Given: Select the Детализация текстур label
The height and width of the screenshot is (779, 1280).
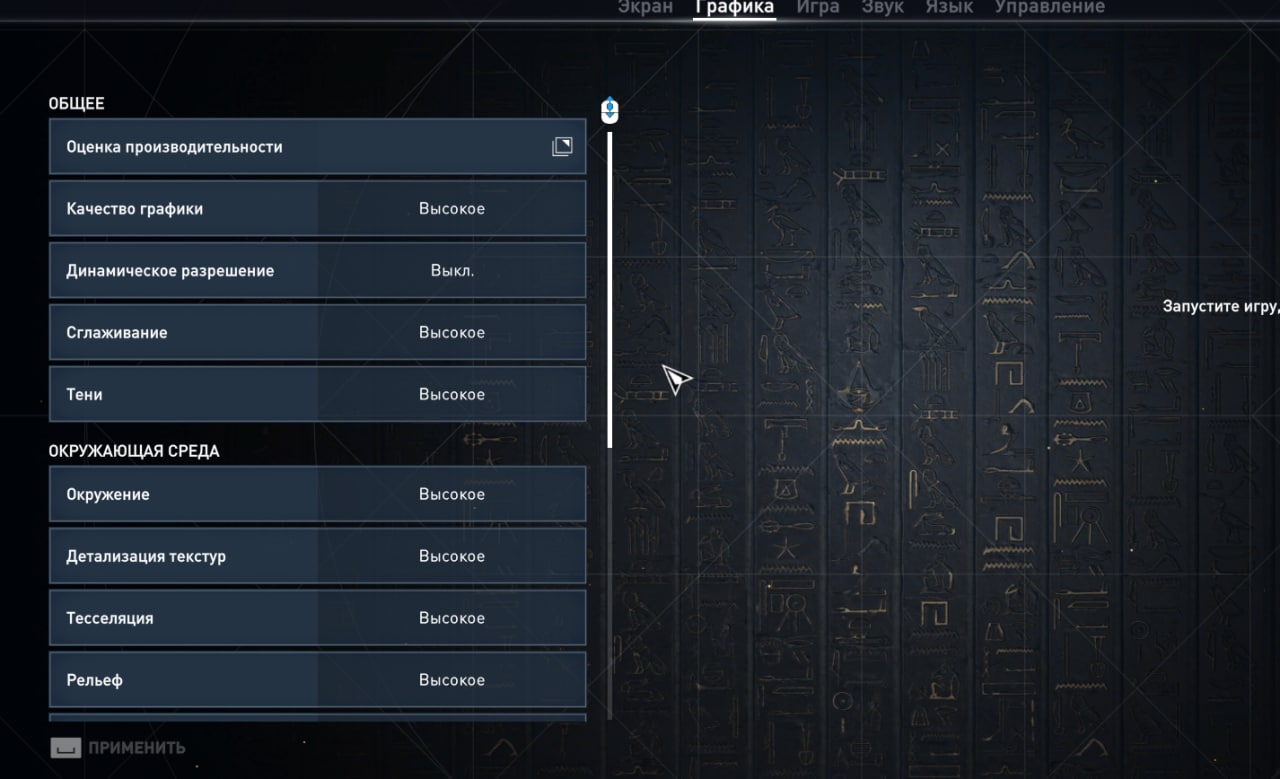Looking at the screenshot, I should (146, 557).
